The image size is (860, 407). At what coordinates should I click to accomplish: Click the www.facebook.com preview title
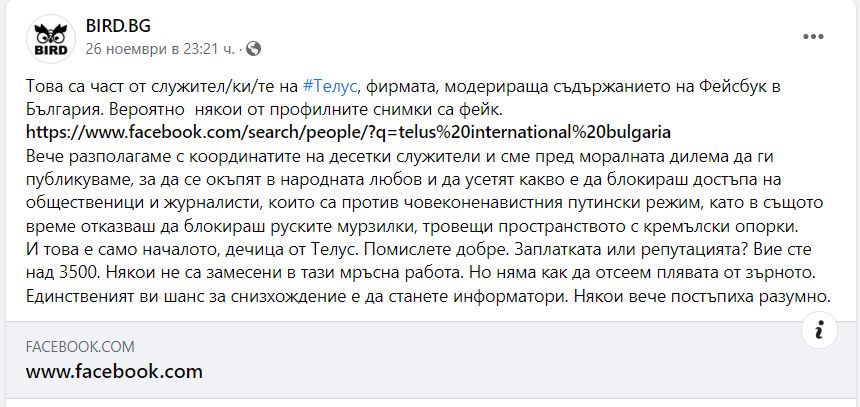tap(114, 371)
